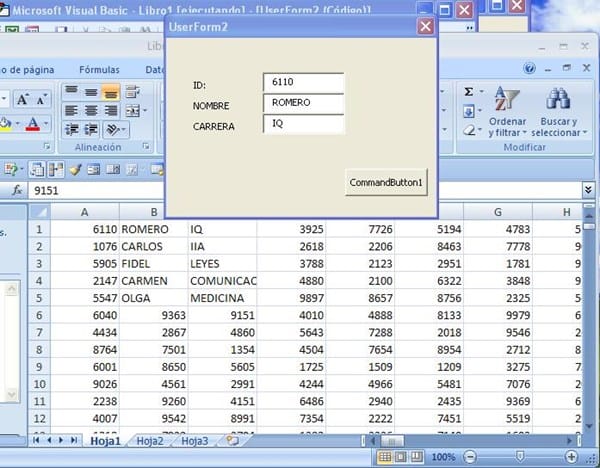600x468 pixels.
Task: Select column A header
Action: point(85,212)
